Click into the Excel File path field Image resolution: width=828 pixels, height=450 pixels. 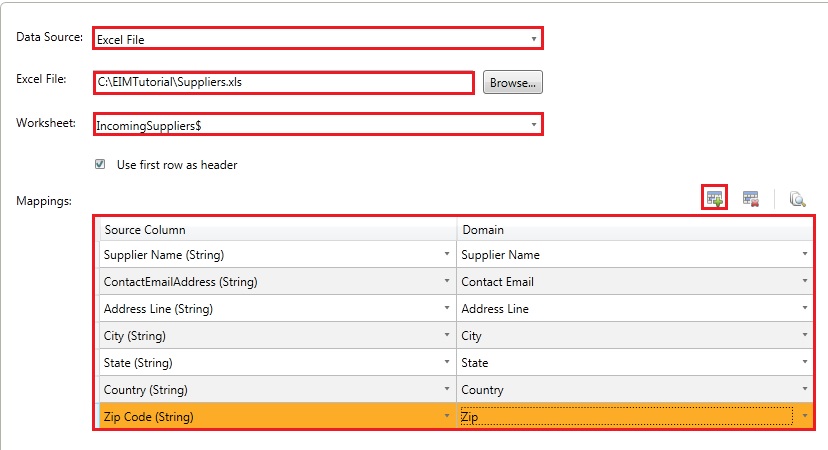(282, 83)
